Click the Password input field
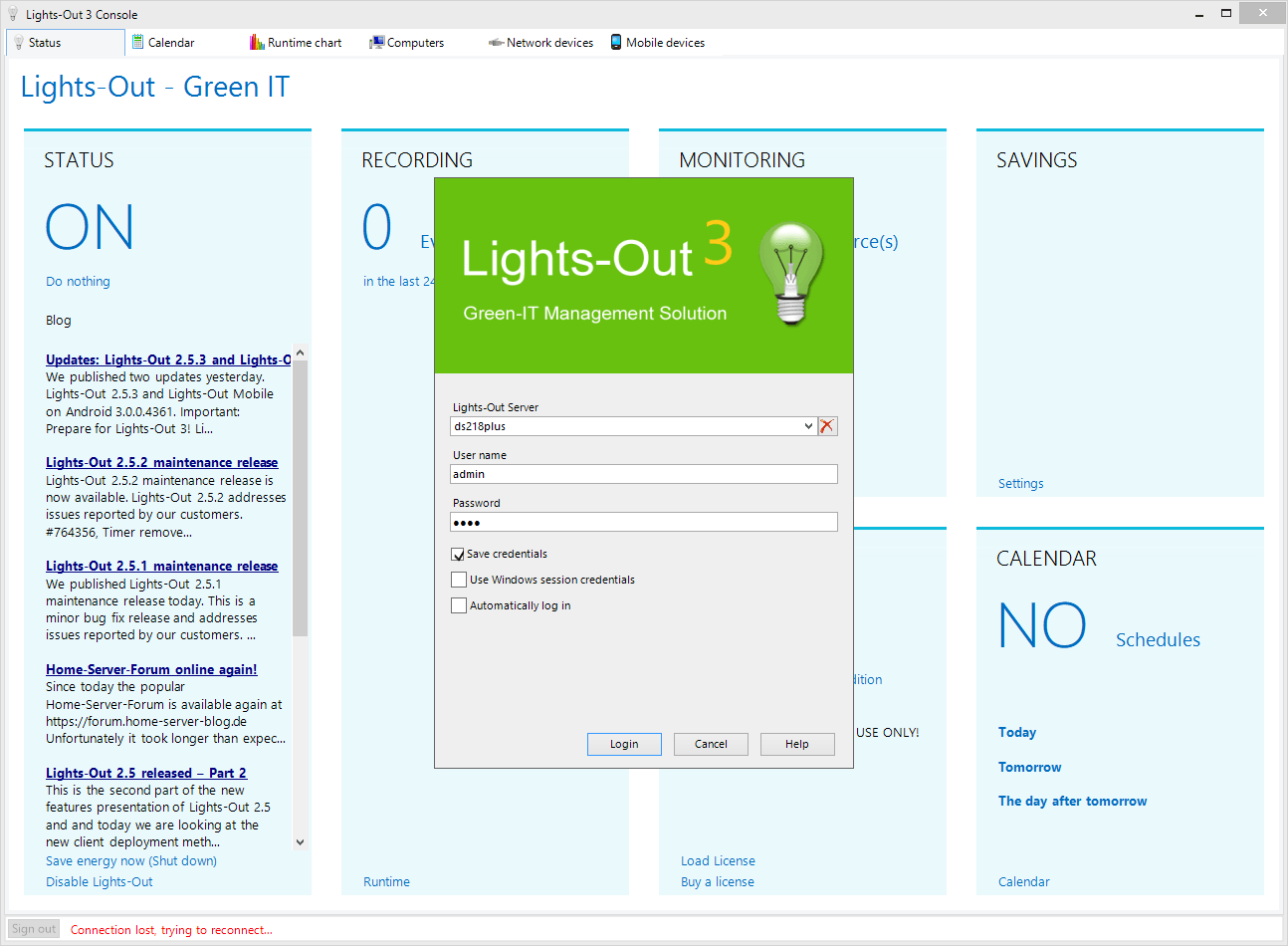The image size is (1288, 946). (x=644, y=522)
